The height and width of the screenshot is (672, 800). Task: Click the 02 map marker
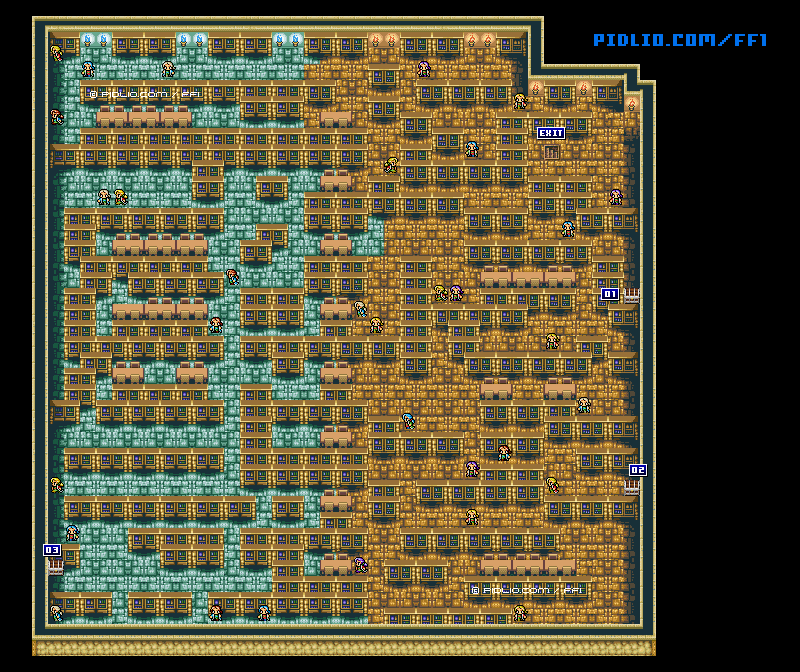(638, 470)
